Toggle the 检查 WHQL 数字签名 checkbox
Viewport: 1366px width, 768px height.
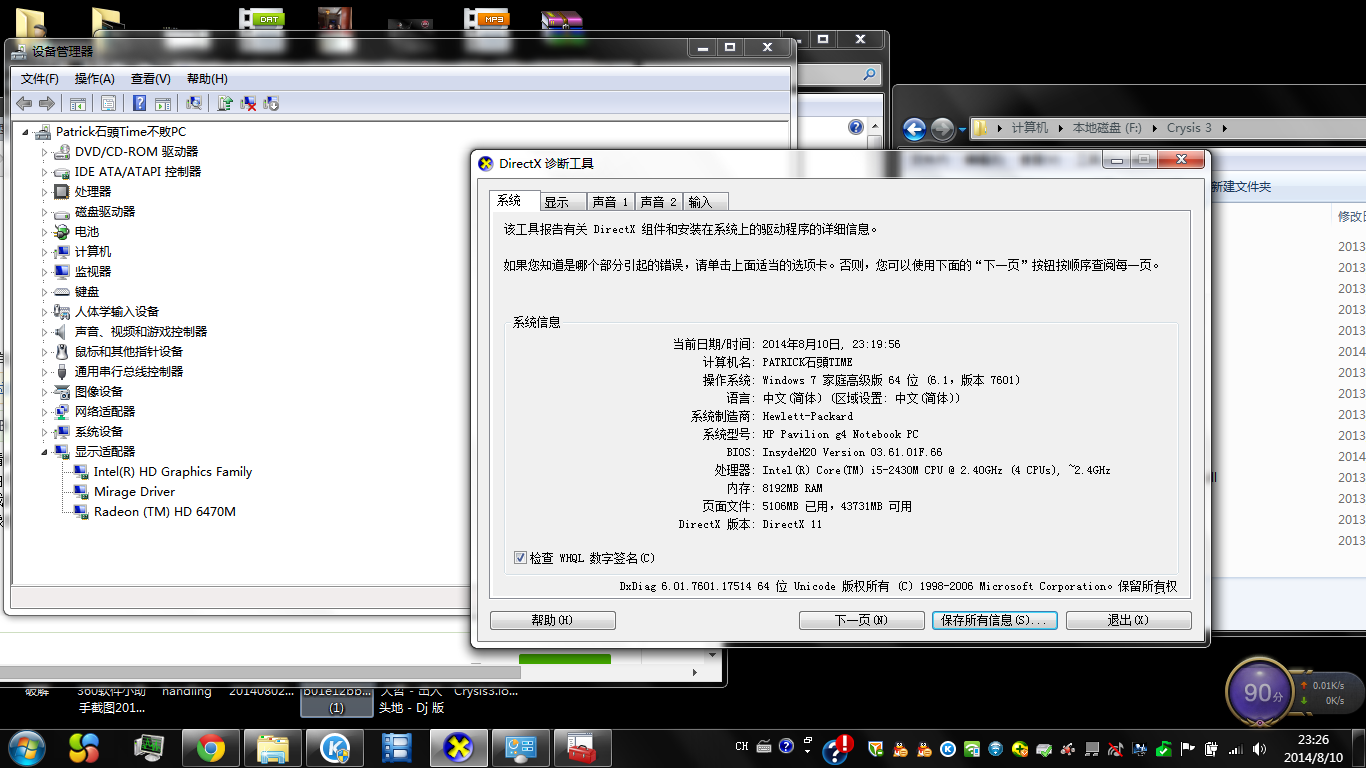pos(520,558)
